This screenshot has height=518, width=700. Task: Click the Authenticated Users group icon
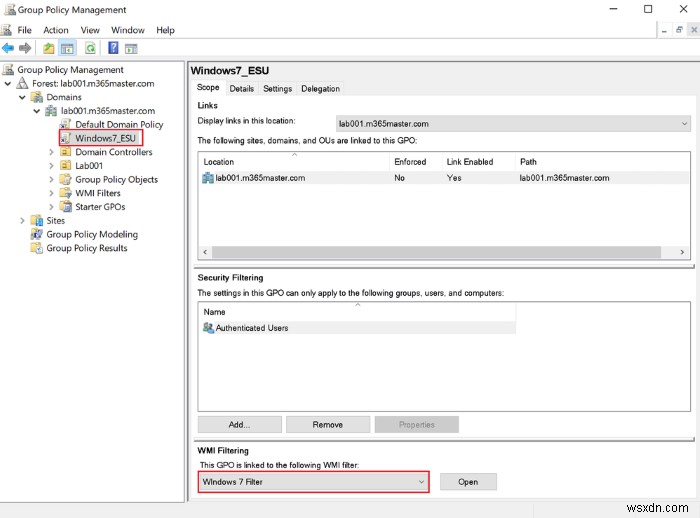click(x=208, y=328)
